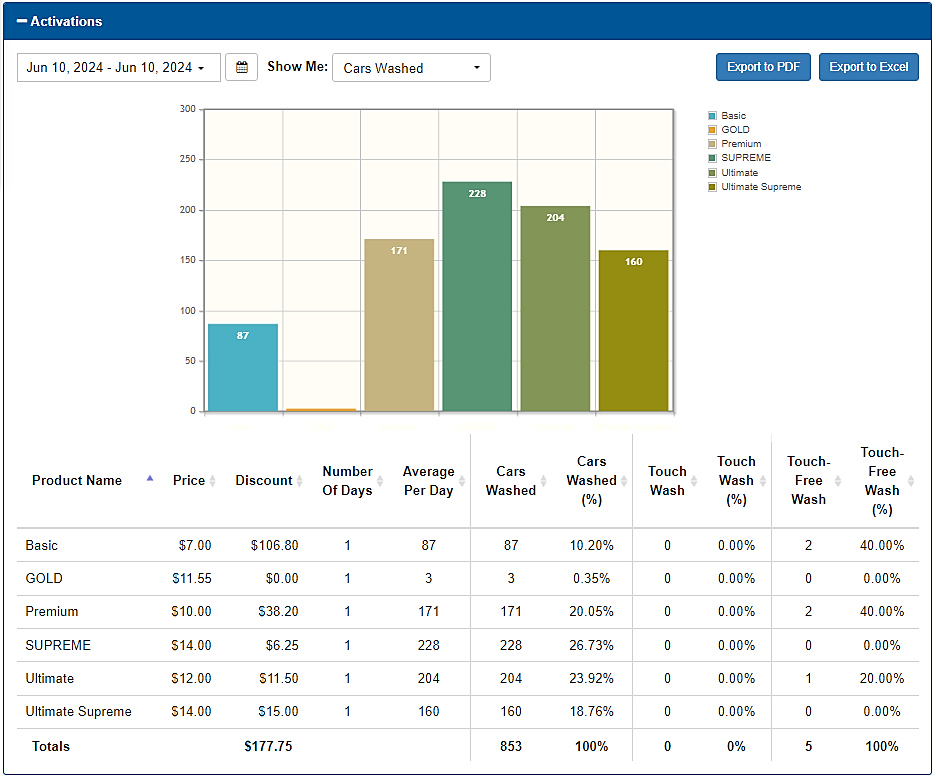The width and height of the screenshot is (936, 780).
Task: Open the Show Me Cars Washed dropdown
Action: pyautogui.click(x=411, y=67)
